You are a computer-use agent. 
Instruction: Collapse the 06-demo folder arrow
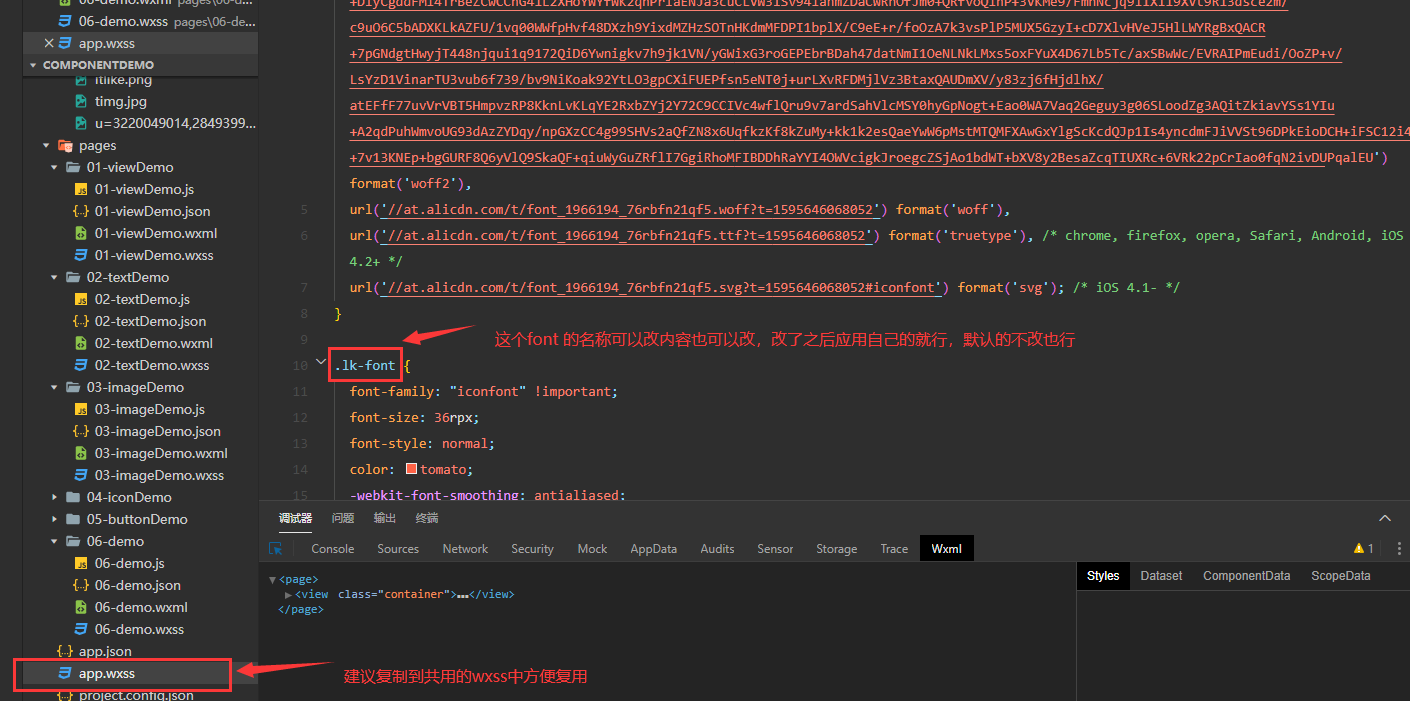click(55, 541)
